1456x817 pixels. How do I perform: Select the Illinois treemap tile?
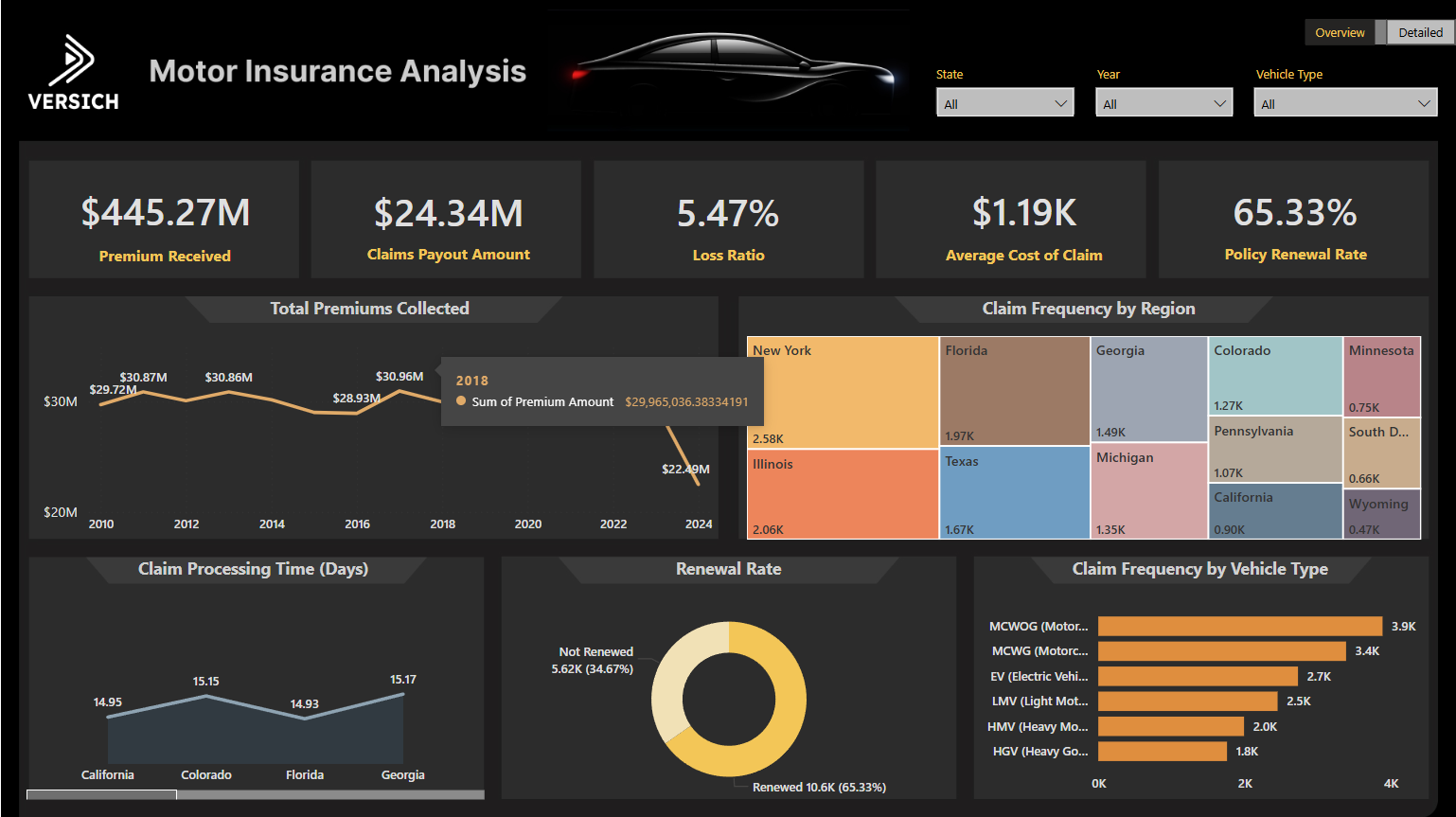843,494
